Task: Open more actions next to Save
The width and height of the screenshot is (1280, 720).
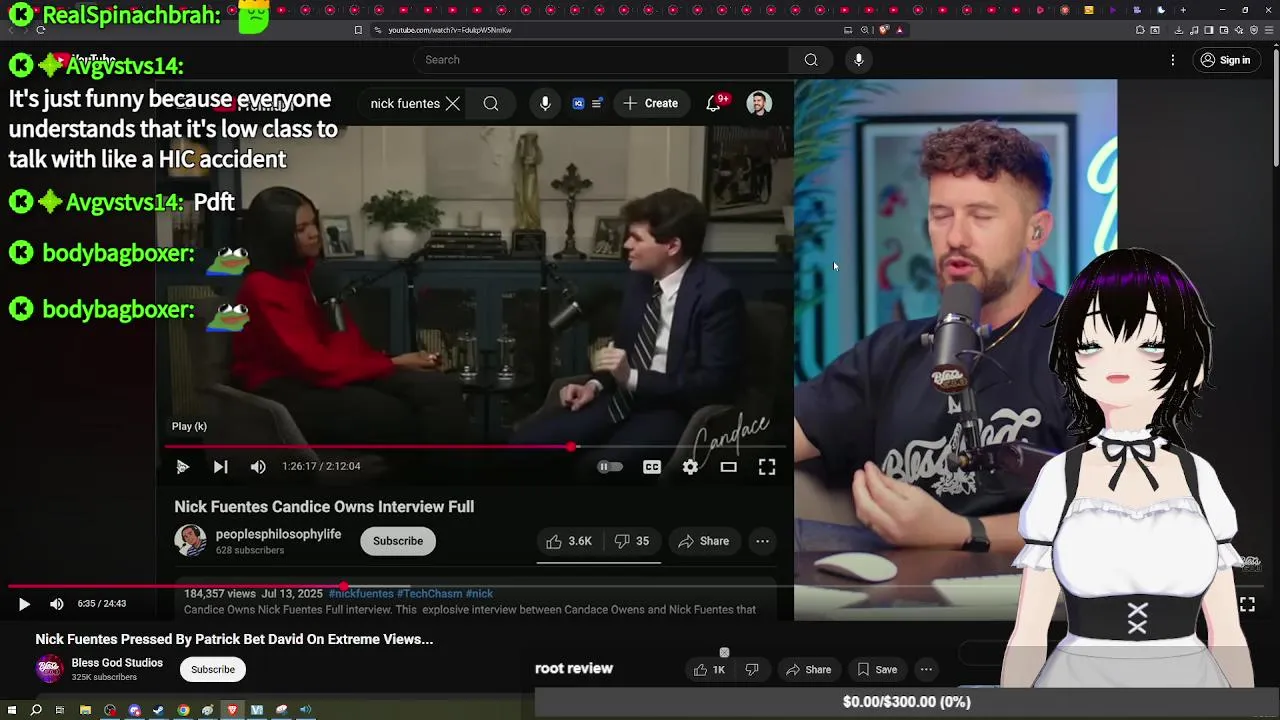Action: (926, 670)
